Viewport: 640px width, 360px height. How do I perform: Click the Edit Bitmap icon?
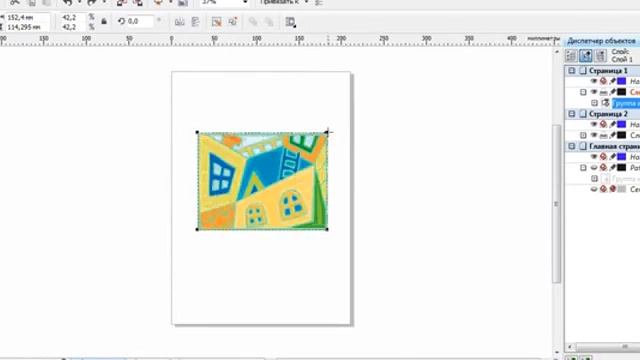[217, 22]
